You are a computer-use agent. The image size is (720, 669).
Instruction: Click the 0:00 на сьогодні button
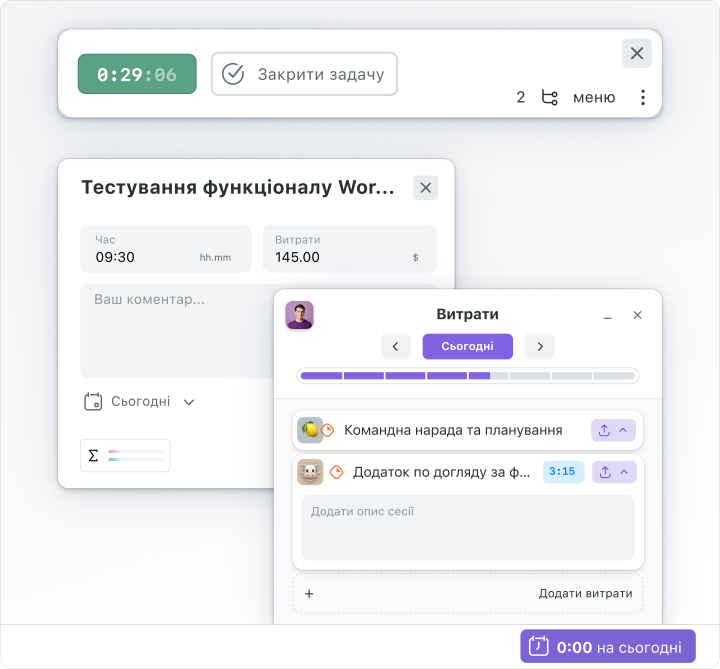click(x=608, y=646)
